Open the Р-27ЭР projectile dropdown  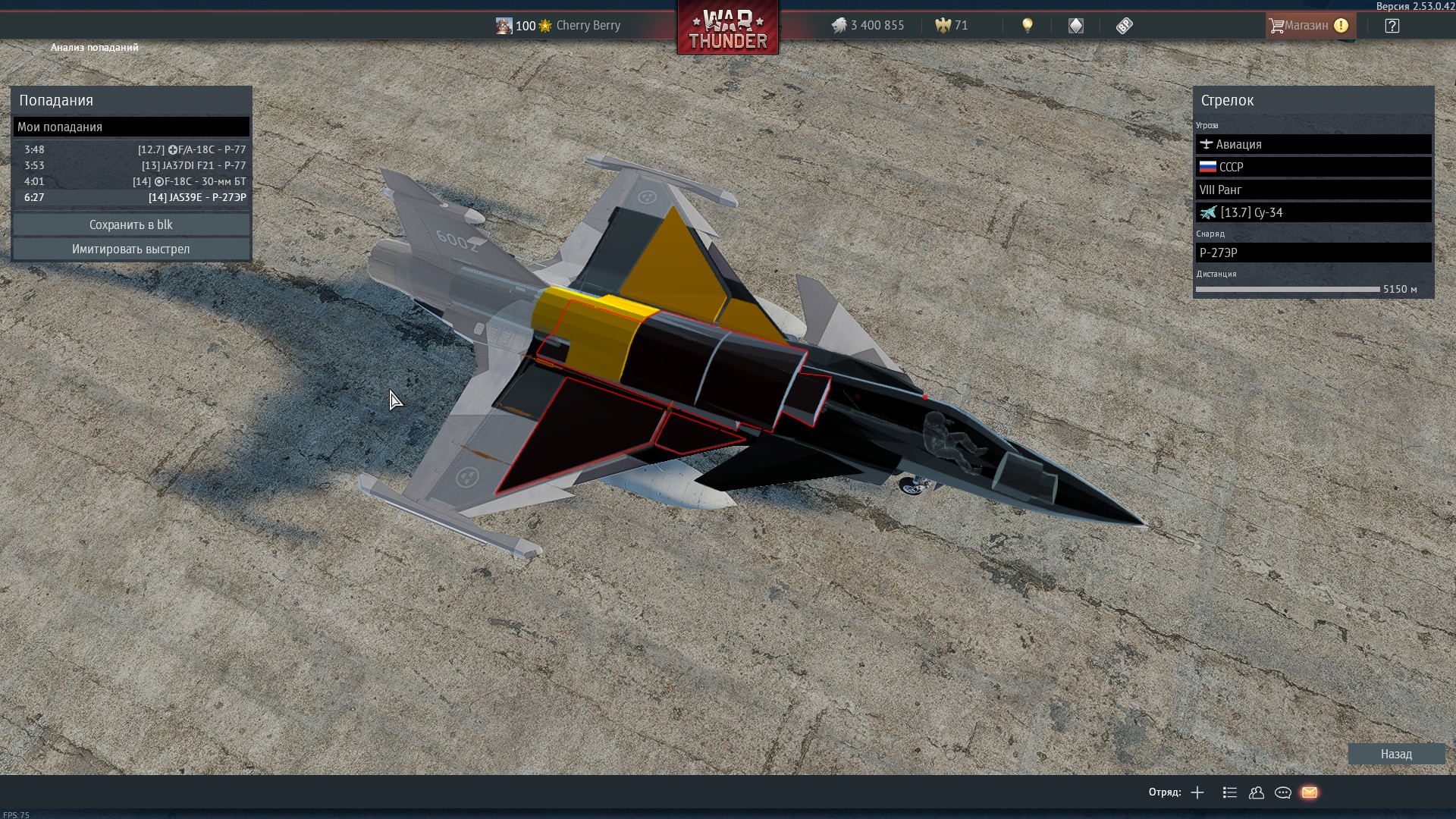coord(1313,253)
